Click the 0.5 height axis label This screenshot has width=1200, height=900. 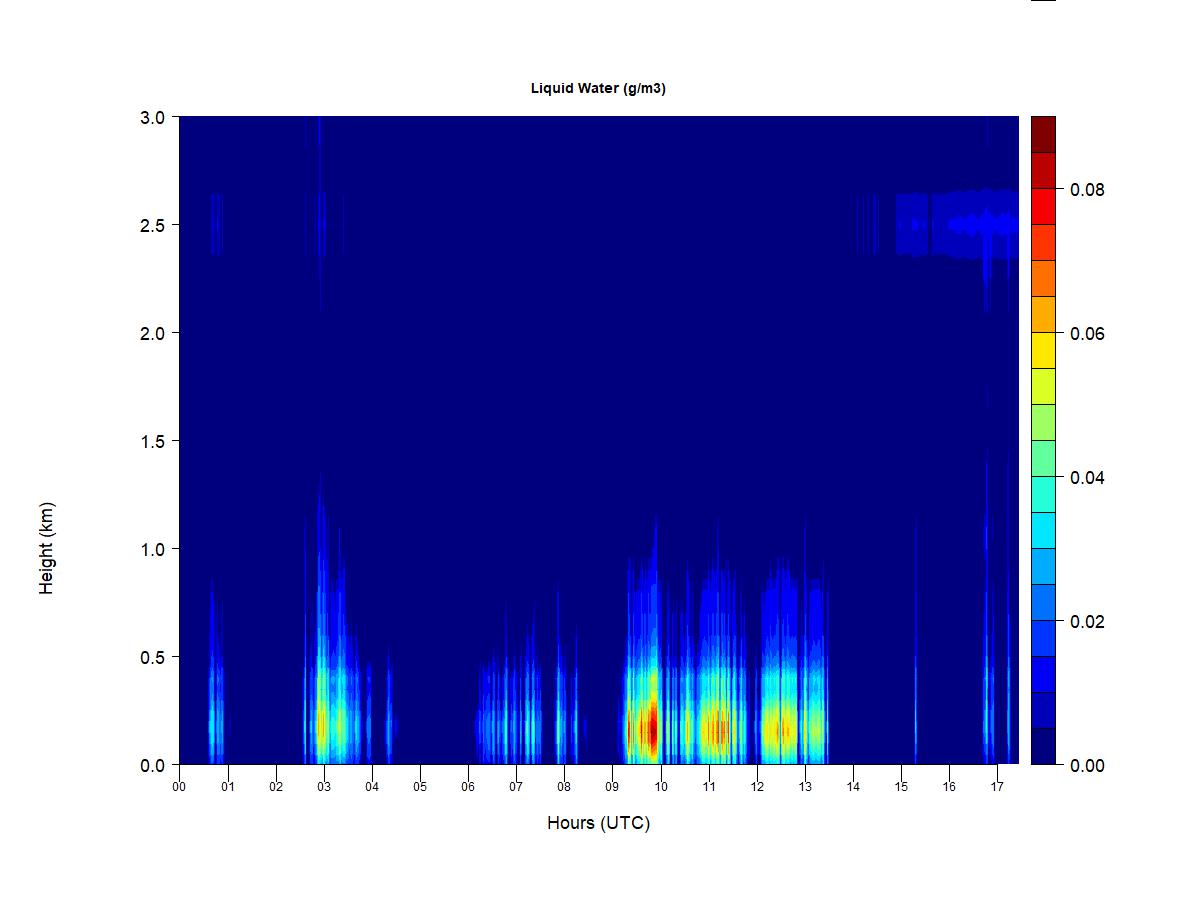click(152, 657)
